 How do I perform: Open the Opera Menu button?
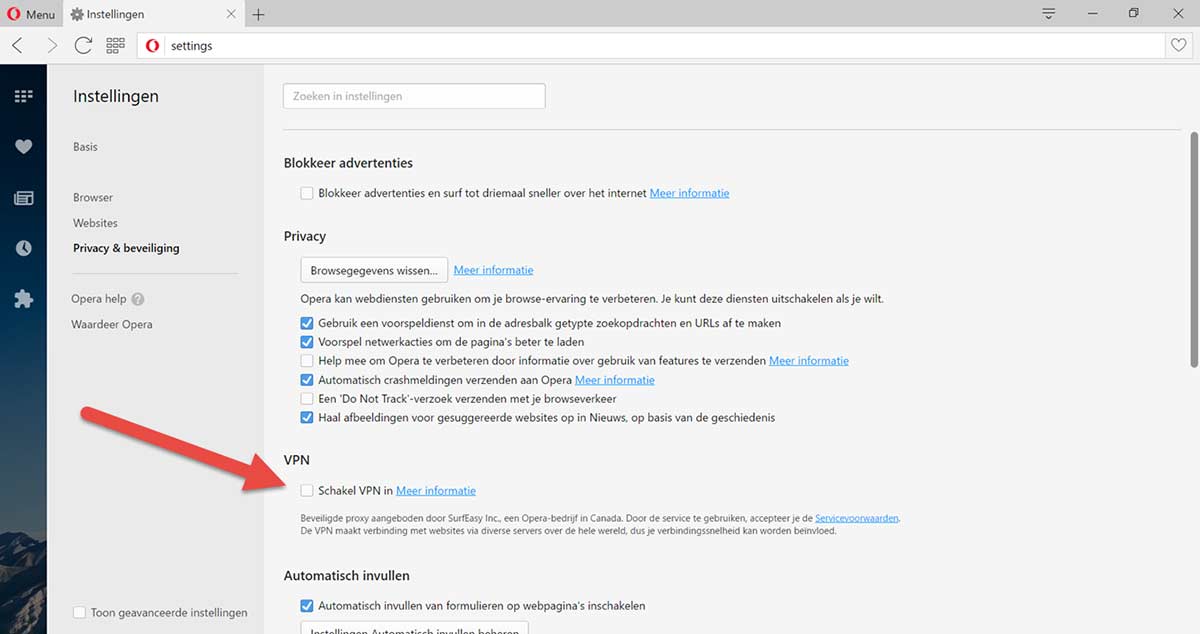31,14
